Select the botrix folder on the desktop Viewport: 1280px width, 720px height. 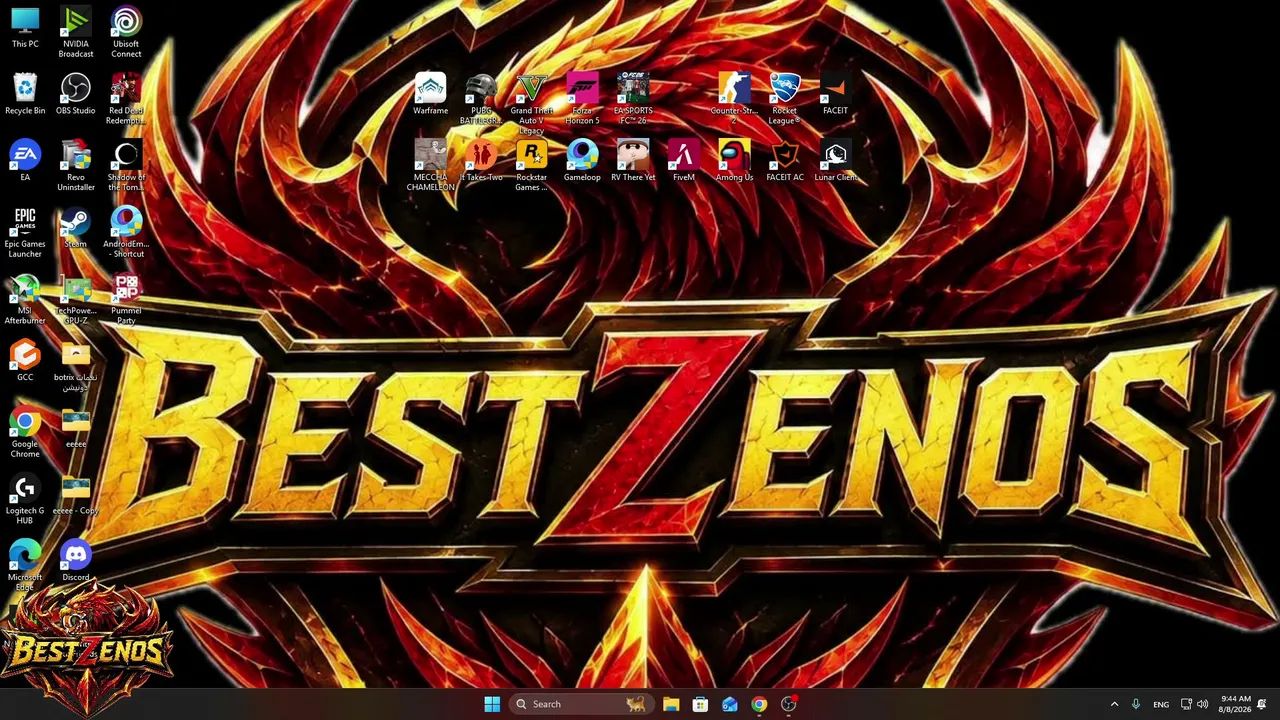tap(76, 367)
